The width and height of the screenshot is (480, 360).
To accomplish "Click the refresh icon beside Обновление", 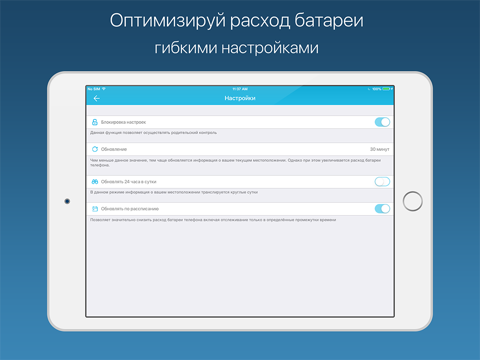I will tap(95, 149).
